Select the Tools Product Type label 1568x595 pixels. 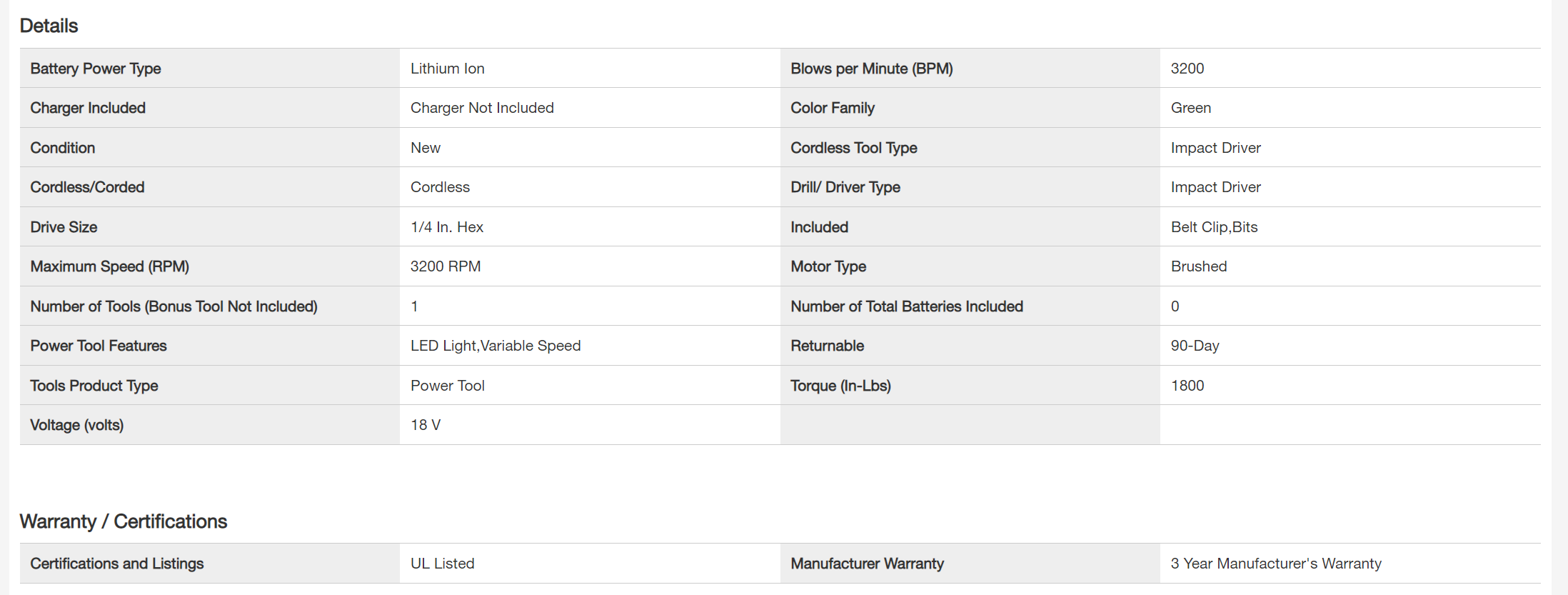coord(94,386)
